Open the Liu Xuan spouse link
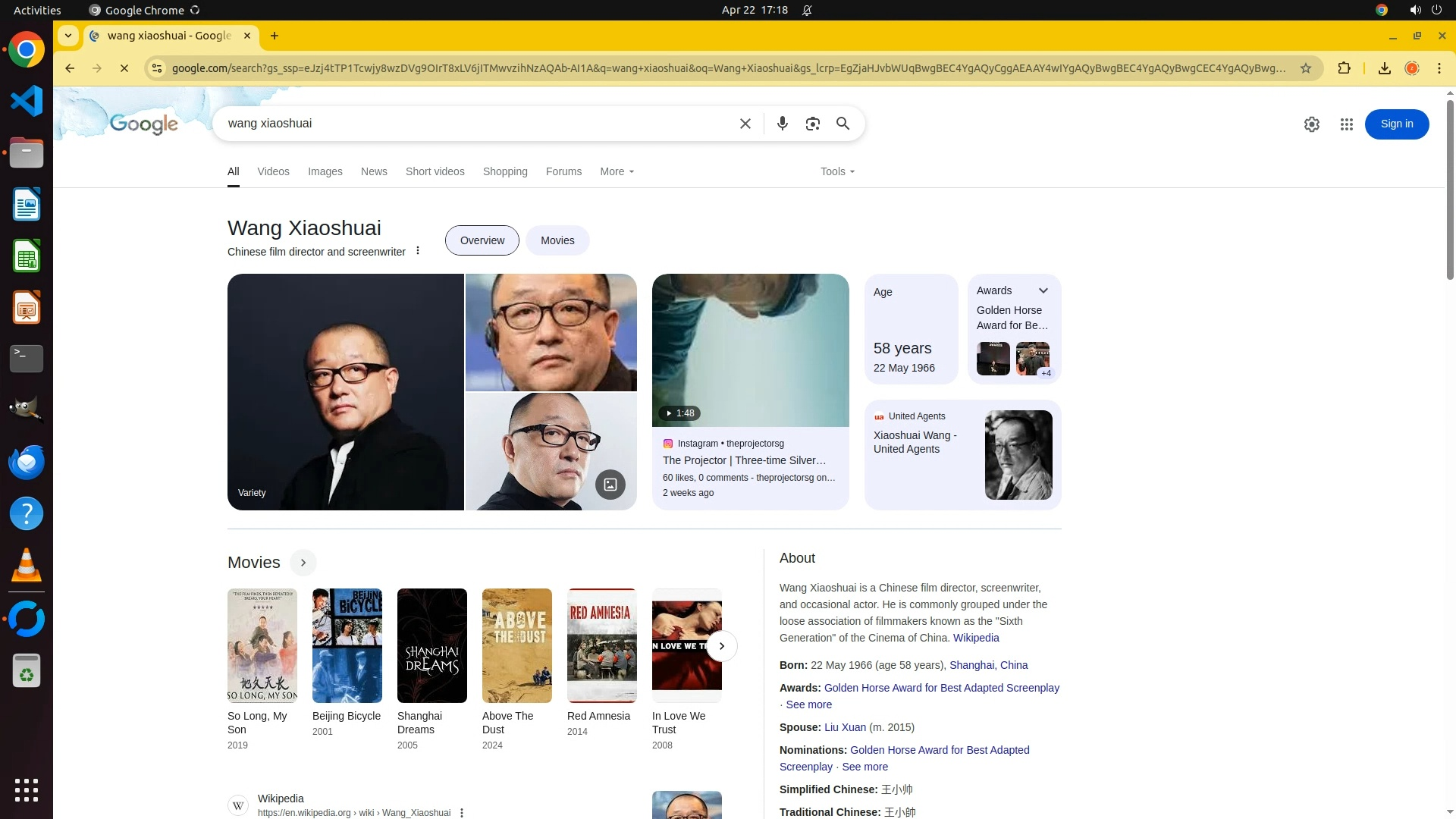The width and height of the screenshot is (1456, 819). tap(845, 727)
